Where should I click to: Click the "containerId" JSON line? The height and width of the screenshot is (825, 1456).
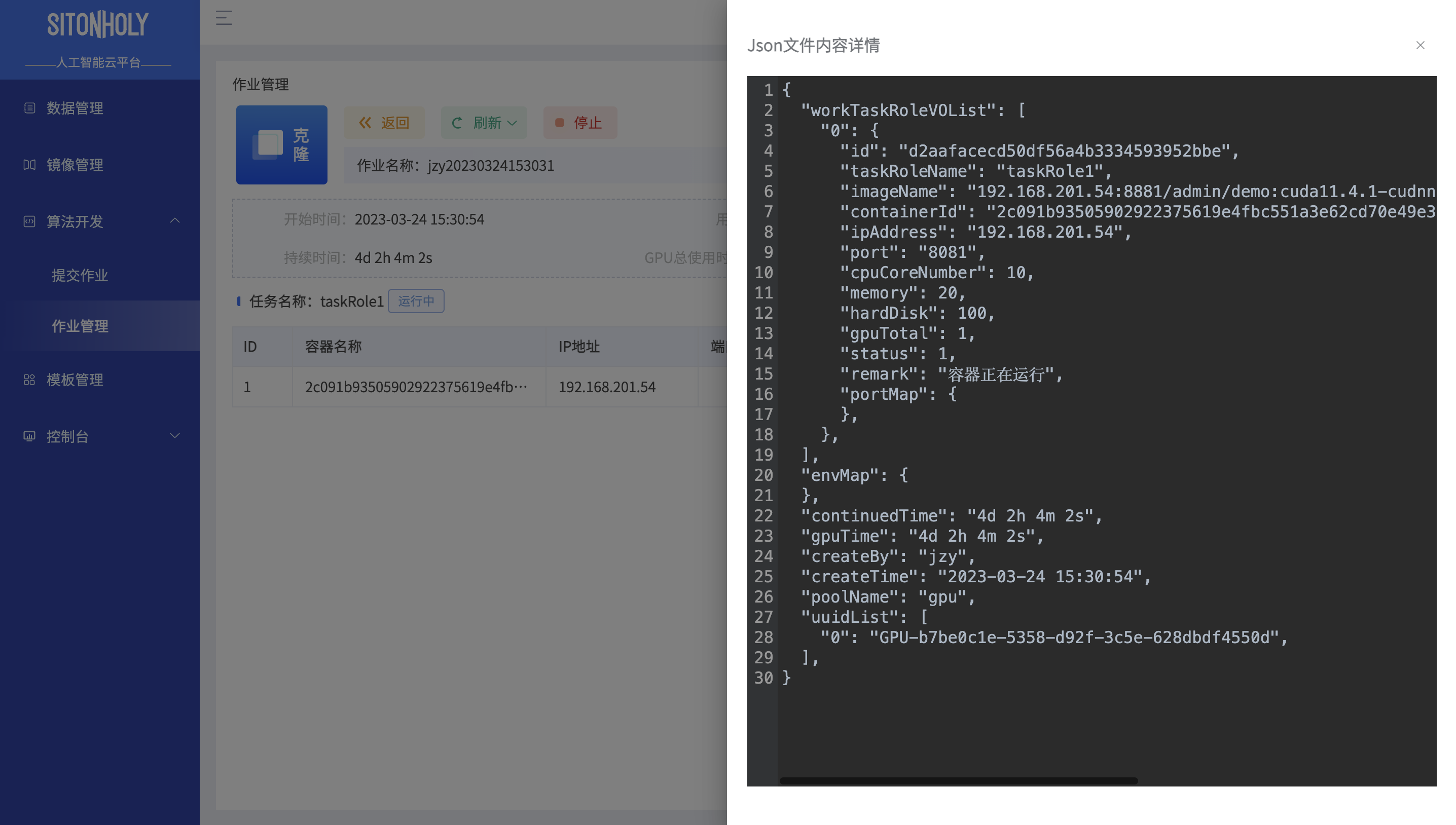[1138, 211]
